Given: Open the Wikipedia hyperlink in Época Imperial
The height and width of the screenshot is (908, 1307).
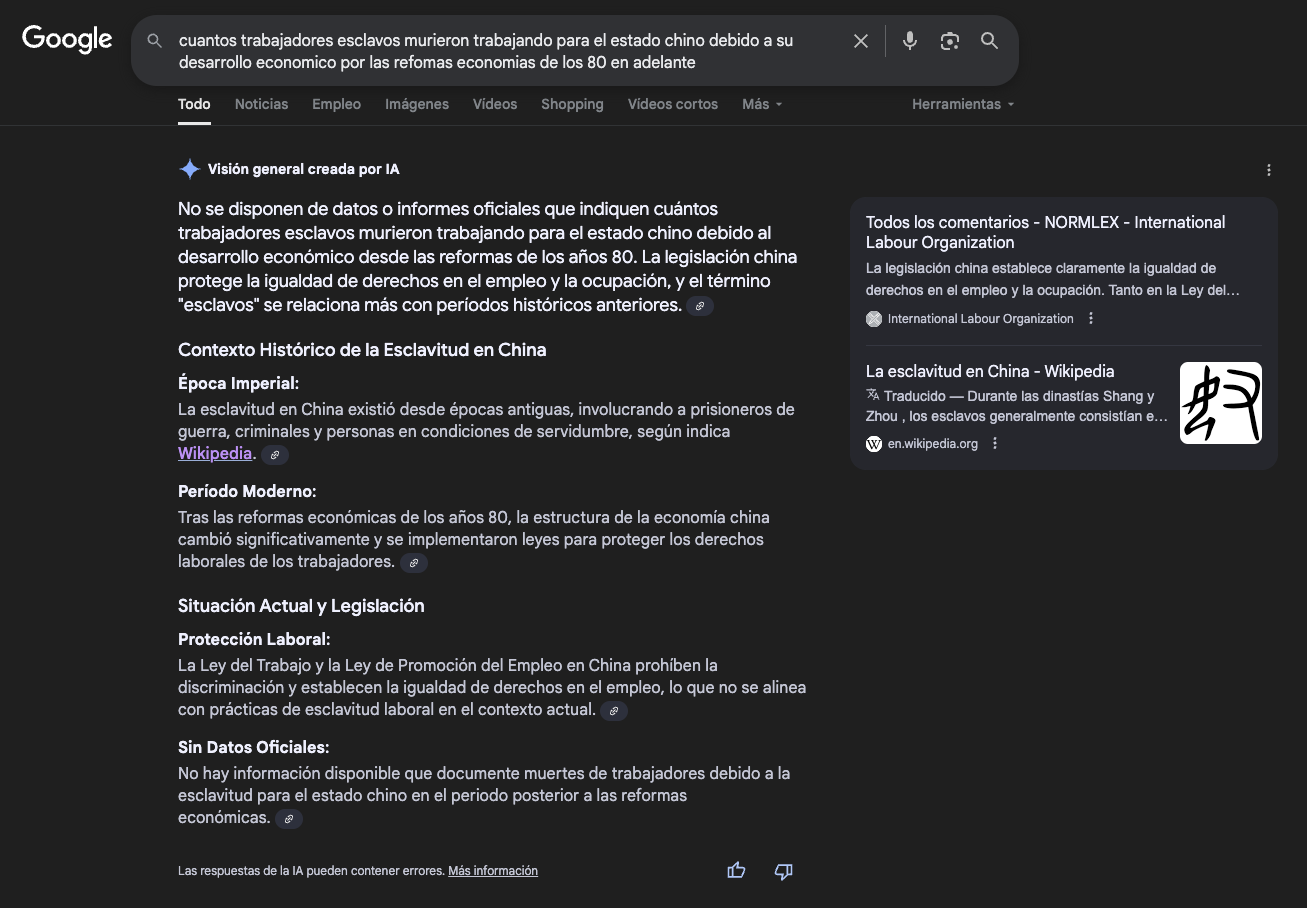Looking at the screenshot, I should pos(215,453).
